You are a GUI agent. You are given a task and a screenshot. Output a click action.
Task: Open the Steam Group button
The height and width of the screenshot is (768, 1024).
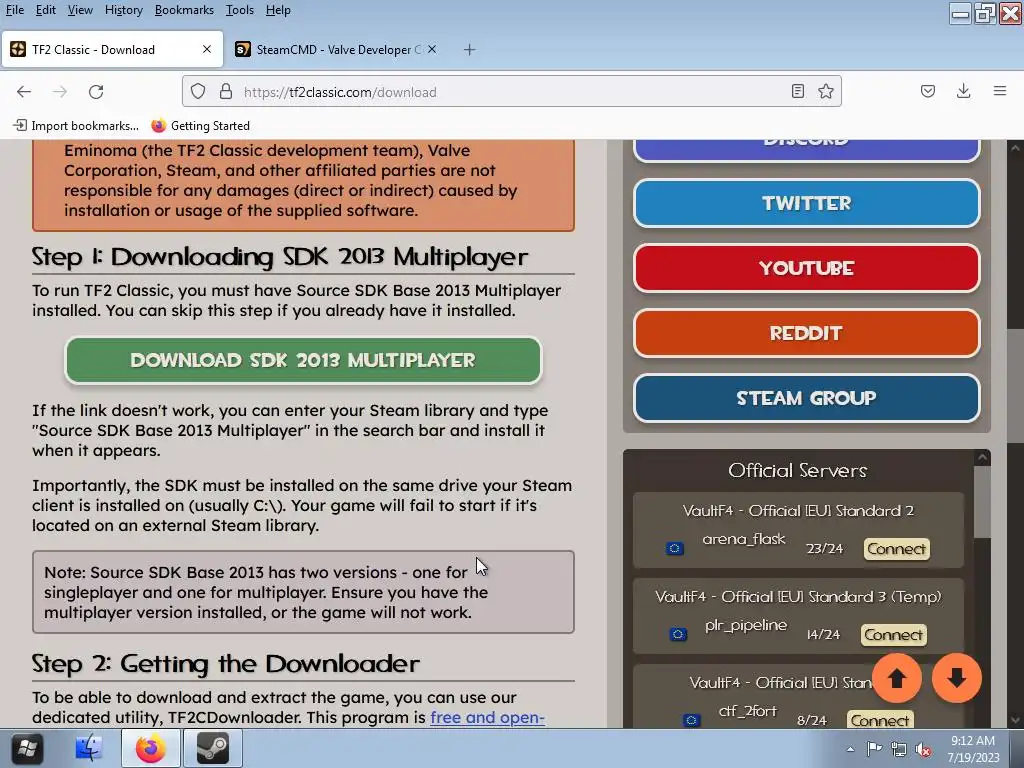coord(807,398)
